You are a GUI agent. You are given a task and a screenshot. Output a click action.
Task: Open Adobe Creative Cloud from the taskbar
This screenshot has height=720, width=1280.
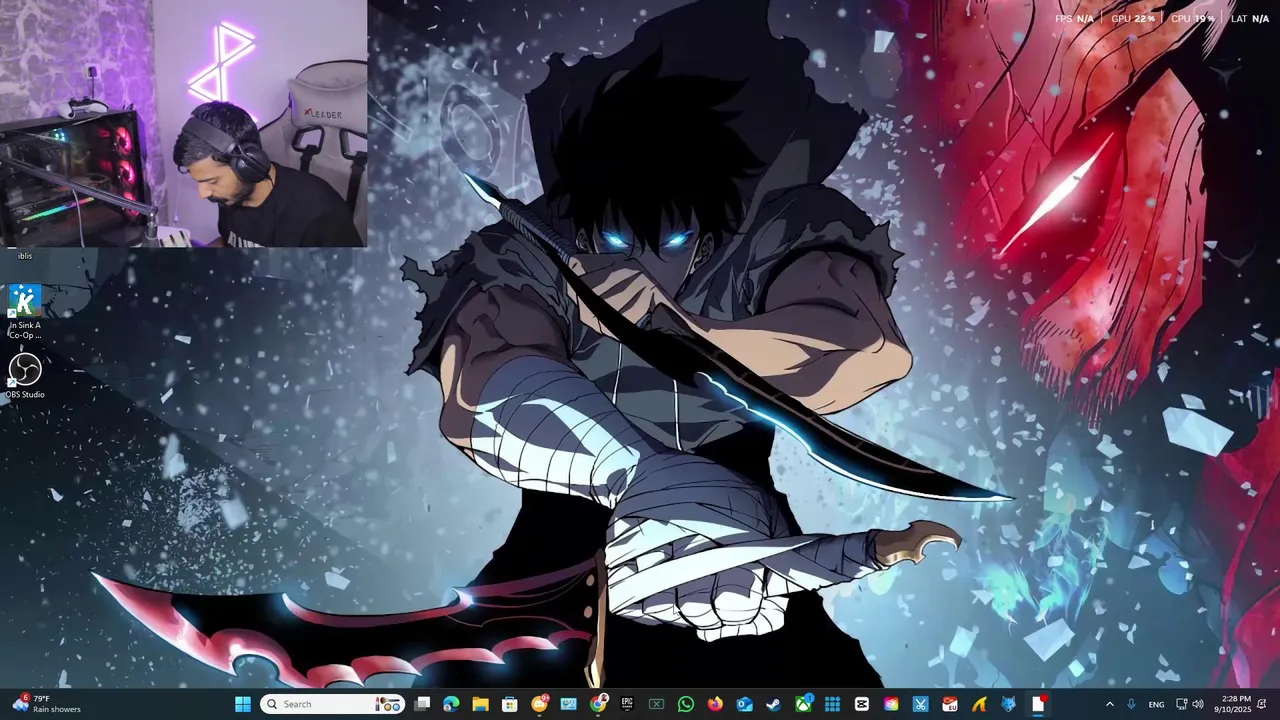point(891,704)
